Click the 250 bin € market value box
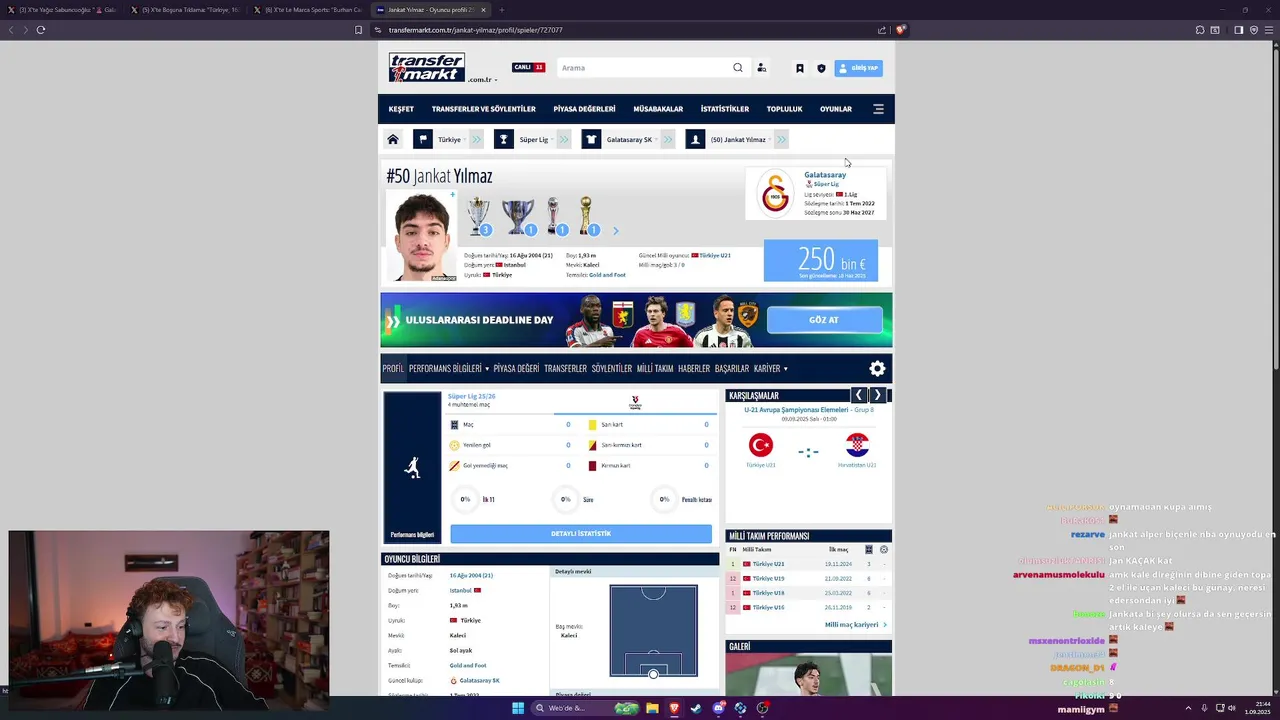Viewport: 1280px width, 720px height. pyautogui.click(x=821, y=261)
